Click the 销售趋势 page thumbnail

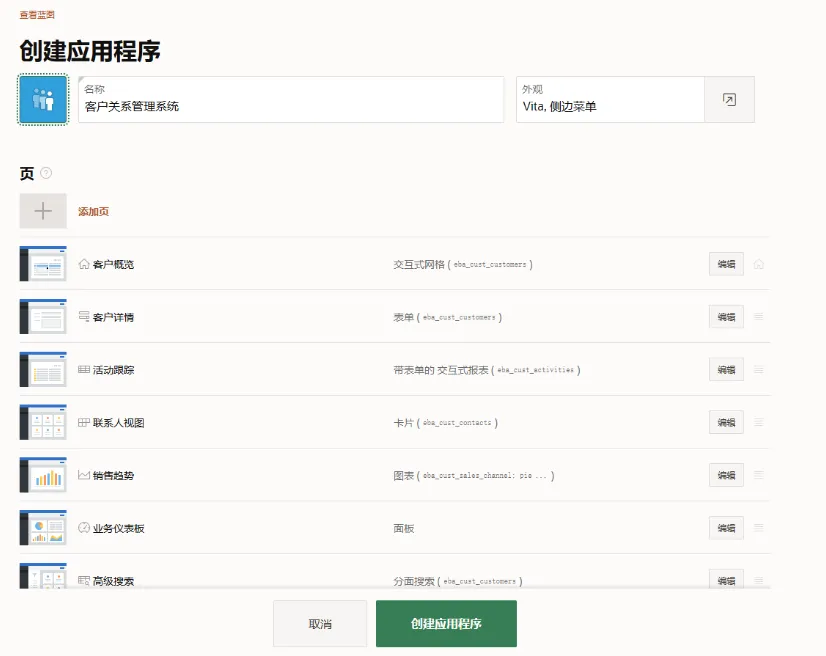43,474
